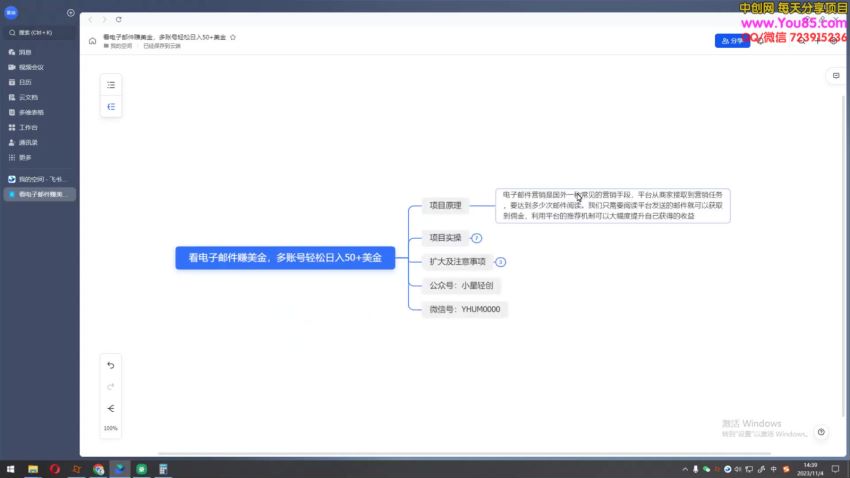Switch to mind map view icon
The image size is (850, 478).
pyautogui.click(x=111, y=107)
